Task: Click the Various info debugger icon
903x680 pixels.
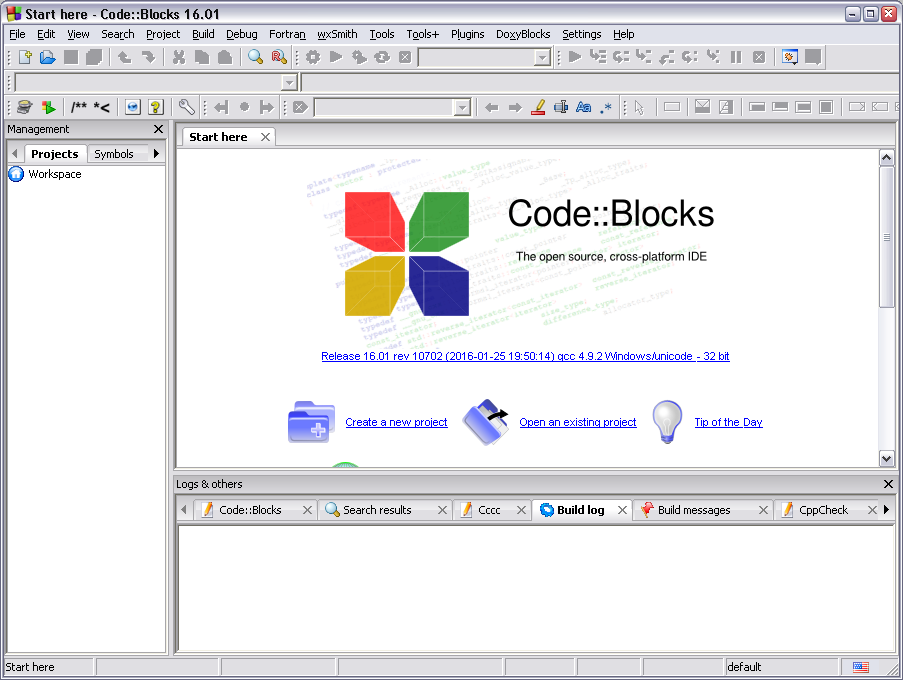Action: point(813,57)
